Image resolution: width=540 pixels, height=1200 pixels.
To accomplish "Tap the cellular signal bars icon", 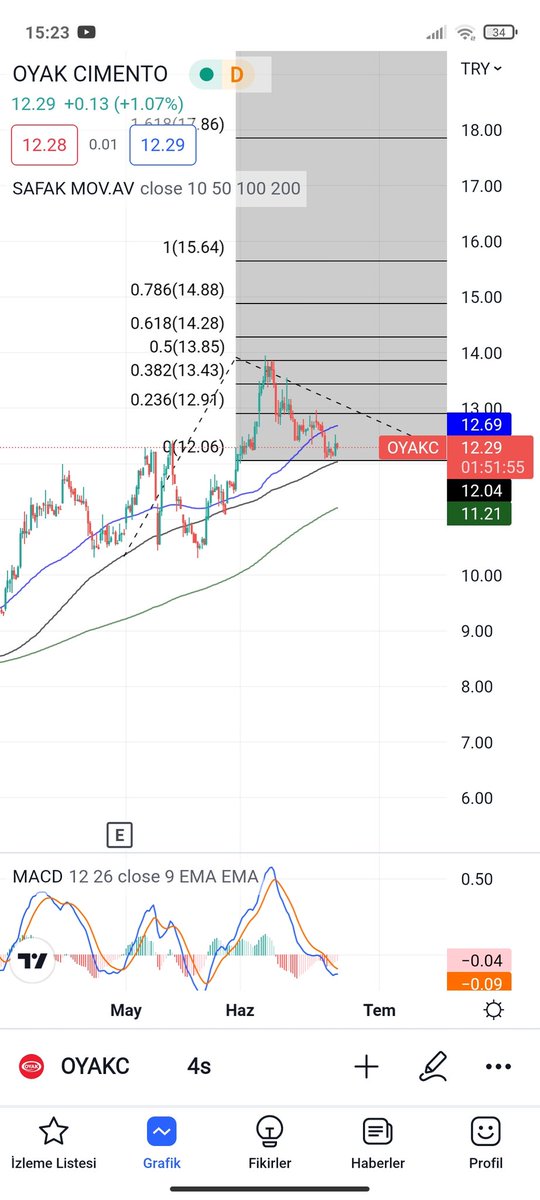I will pos(435,32).
